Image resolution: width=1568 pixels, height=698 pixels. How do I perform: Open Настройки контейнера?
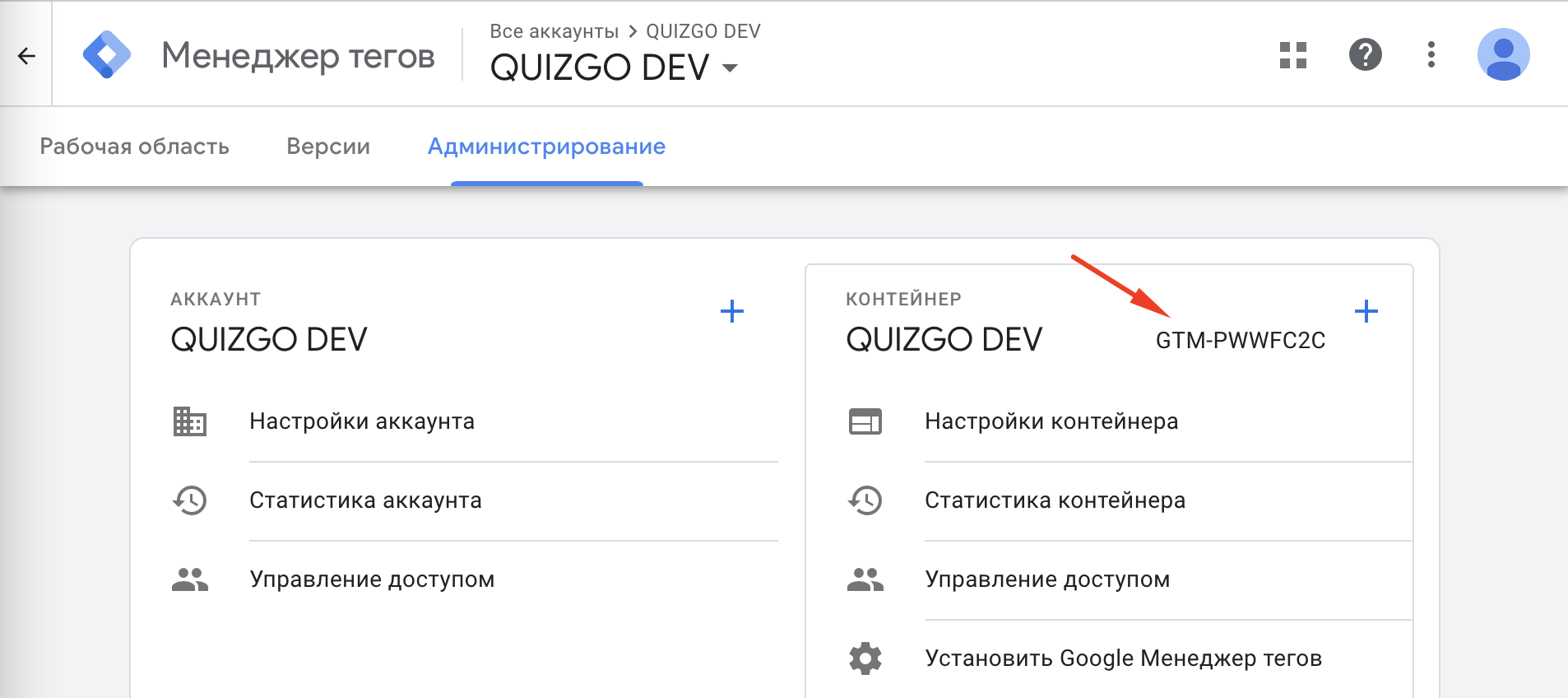tap(1051, 421)
